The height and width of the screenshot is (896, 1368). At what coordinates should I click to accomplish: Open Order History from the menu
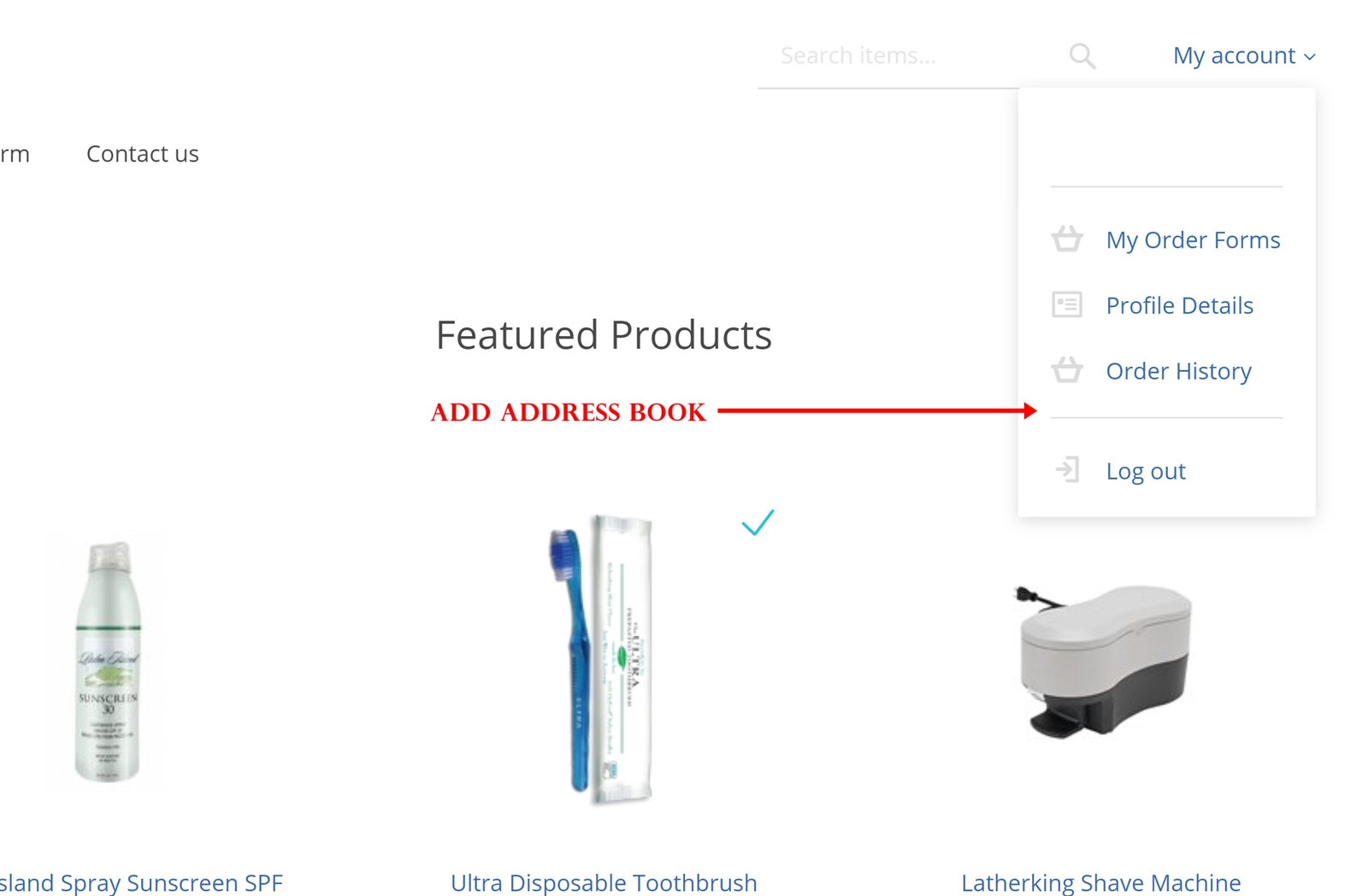tap(1178, 371)
